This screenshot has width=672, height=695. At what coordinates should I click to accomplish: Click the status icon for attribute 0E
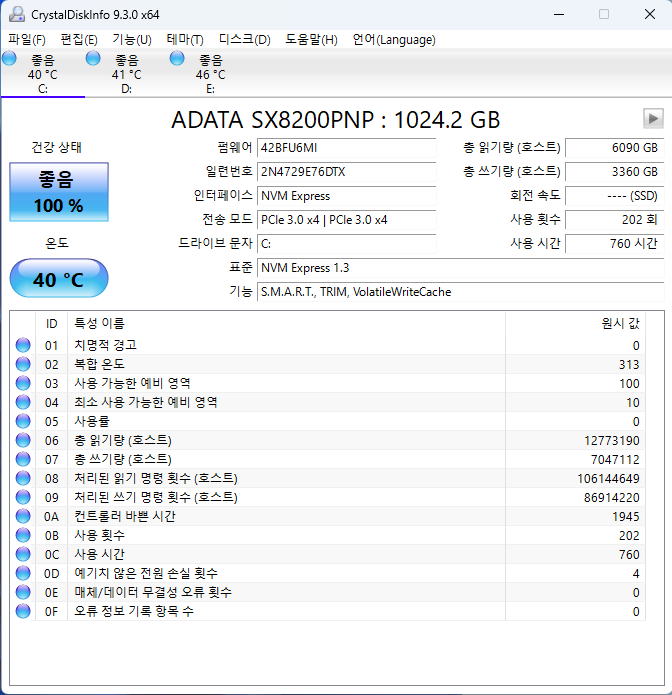pyautogui.click(x=23, y=593)
